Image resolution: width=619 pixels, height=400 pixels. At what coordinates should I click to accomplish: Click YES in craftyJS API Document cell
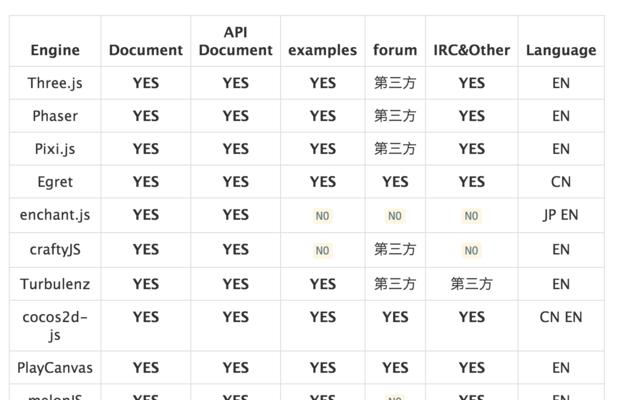pos(236,250)
